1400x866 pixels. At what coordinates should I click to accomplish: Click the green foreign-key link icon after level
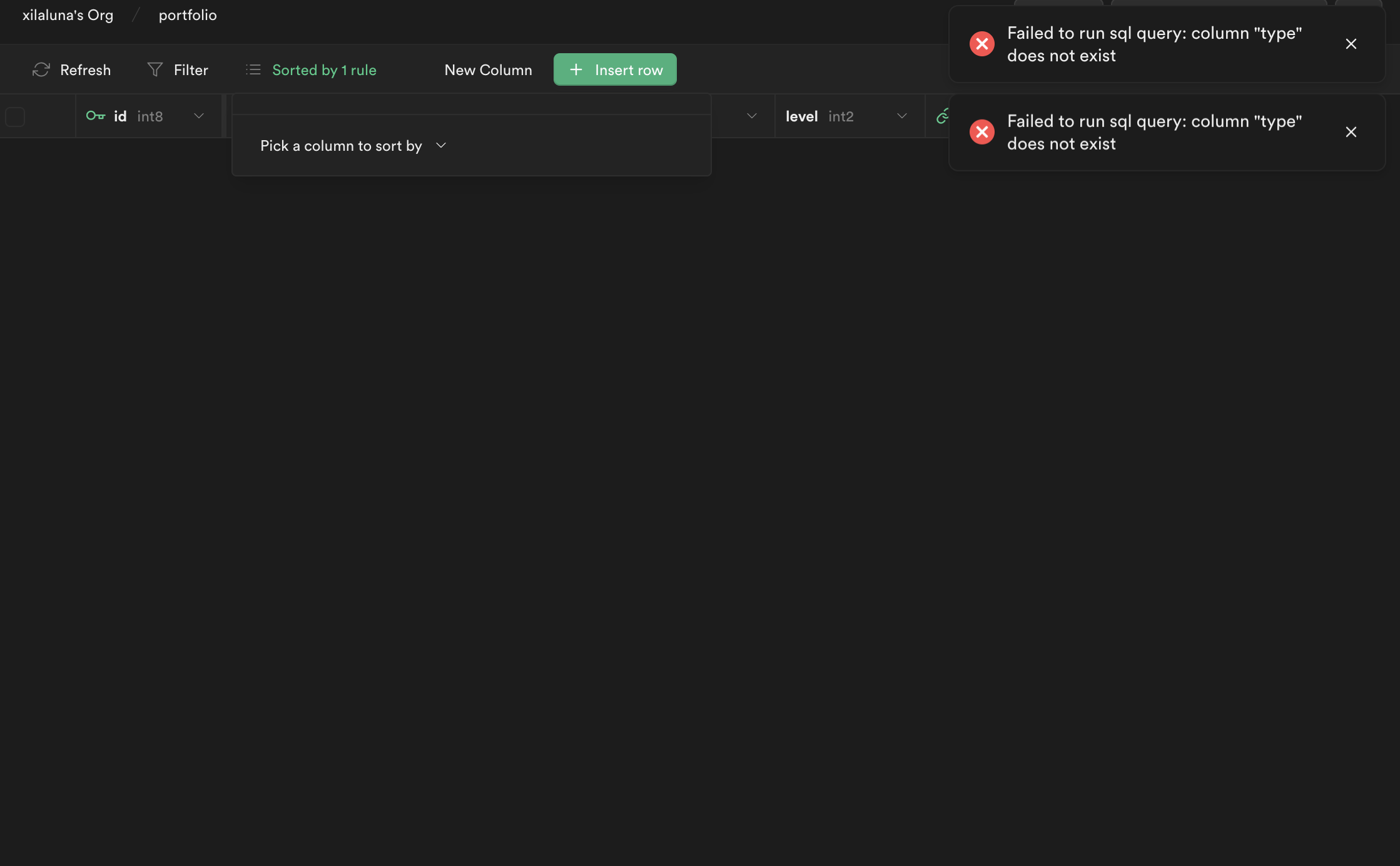tap(942, 116)
